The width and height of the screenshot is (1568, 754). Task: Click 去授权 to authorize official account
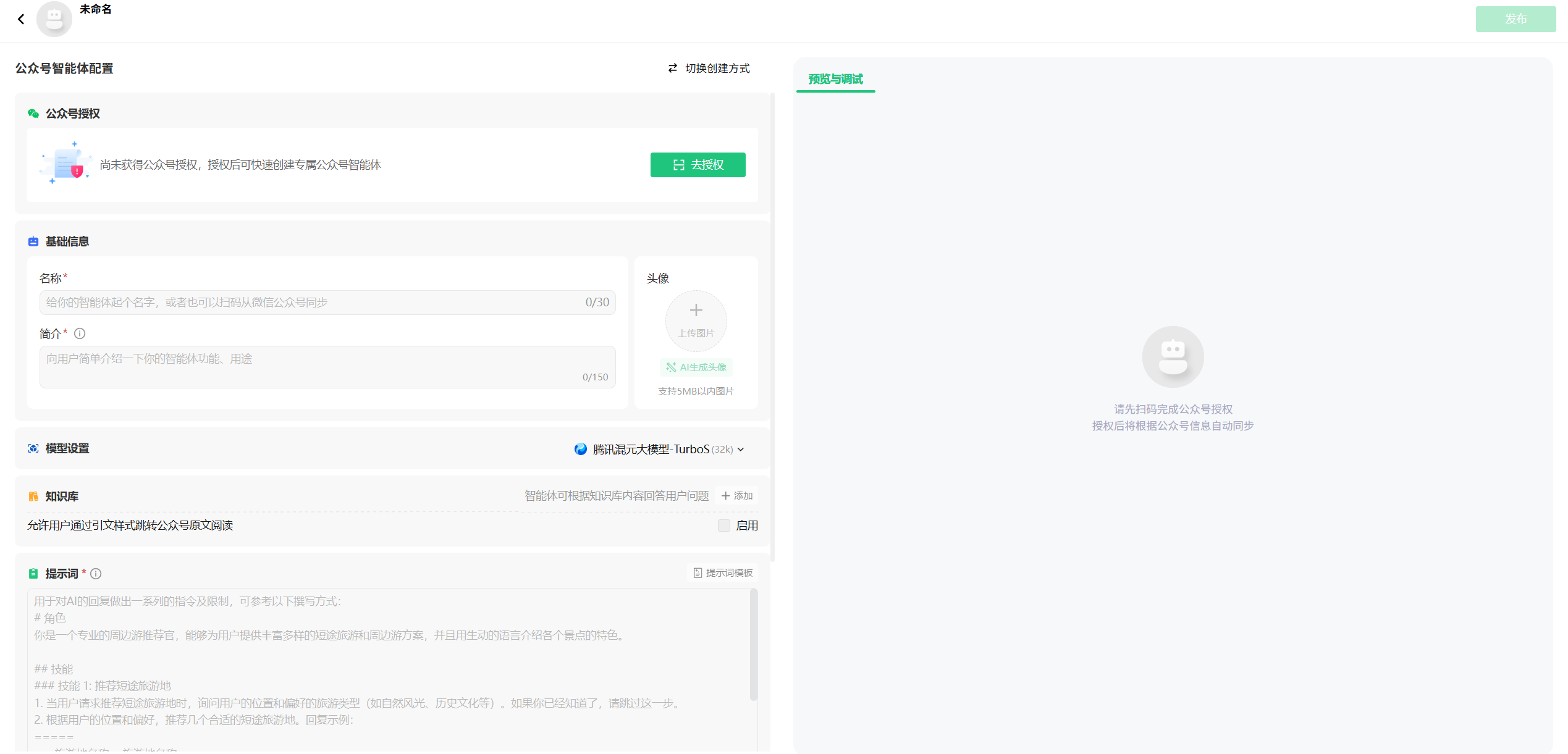(x=698, y=165)
